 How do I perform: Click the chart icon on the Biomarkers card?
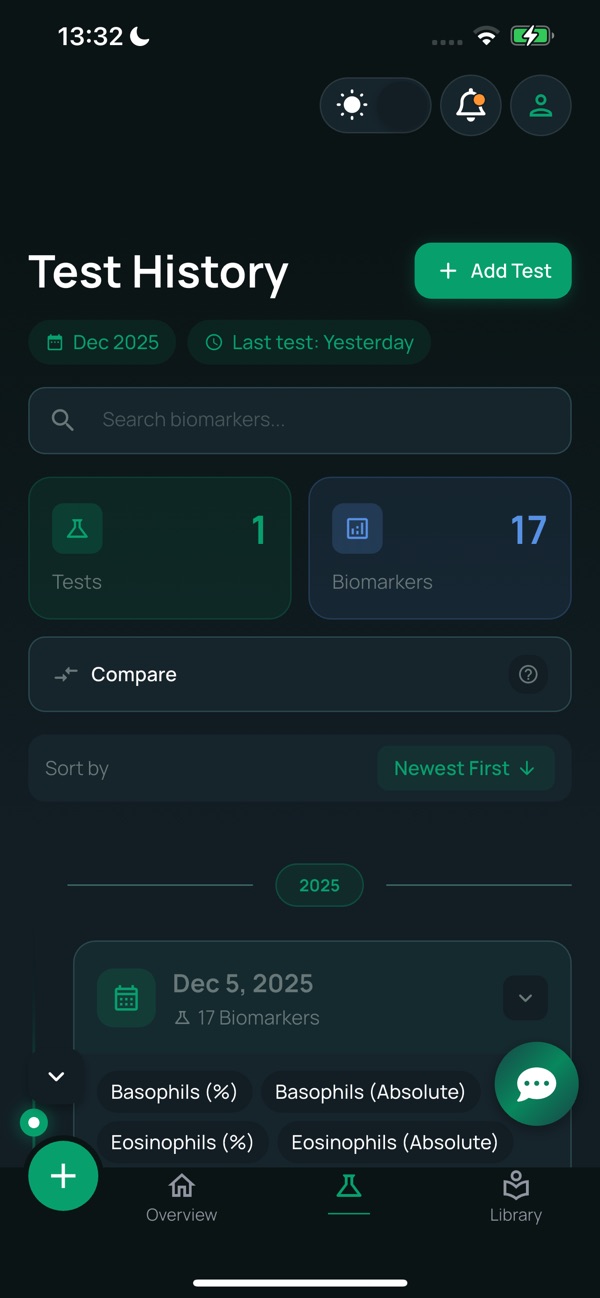357,529
